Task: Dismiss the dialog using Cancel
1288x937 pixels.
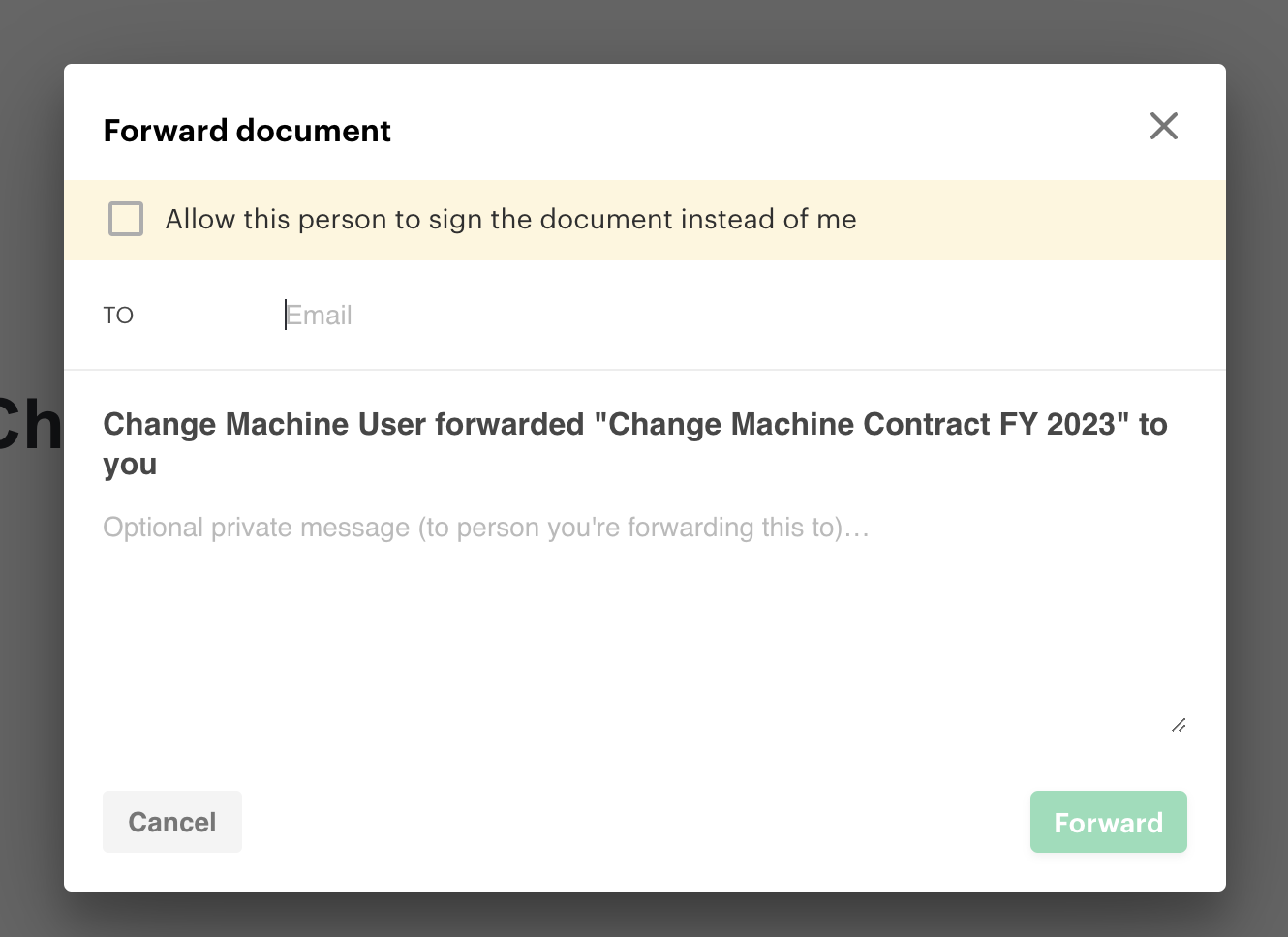Action: [x=172, y=822]
